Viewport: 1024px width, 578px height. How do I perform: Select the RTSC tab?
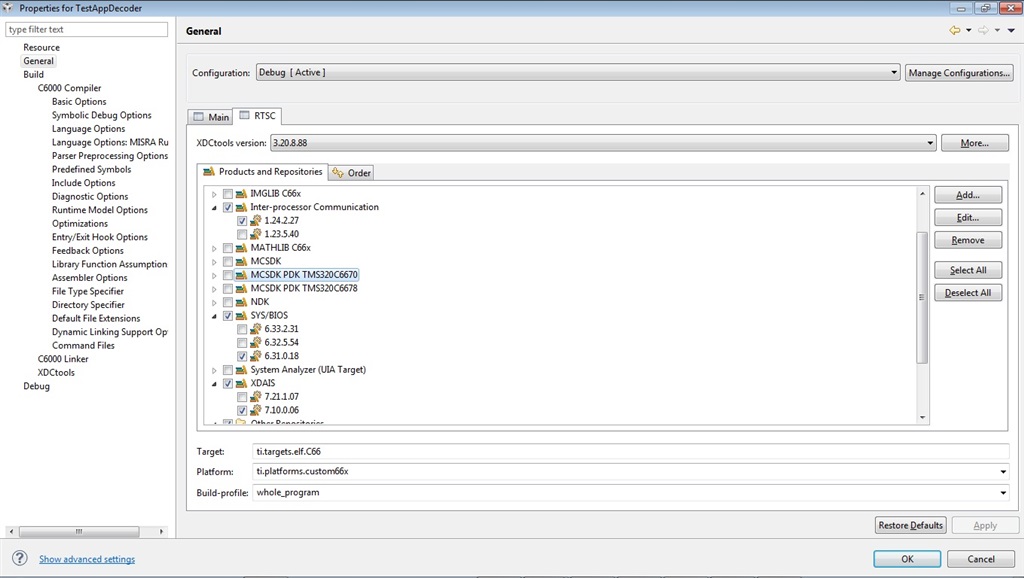(x=257, y=116)
